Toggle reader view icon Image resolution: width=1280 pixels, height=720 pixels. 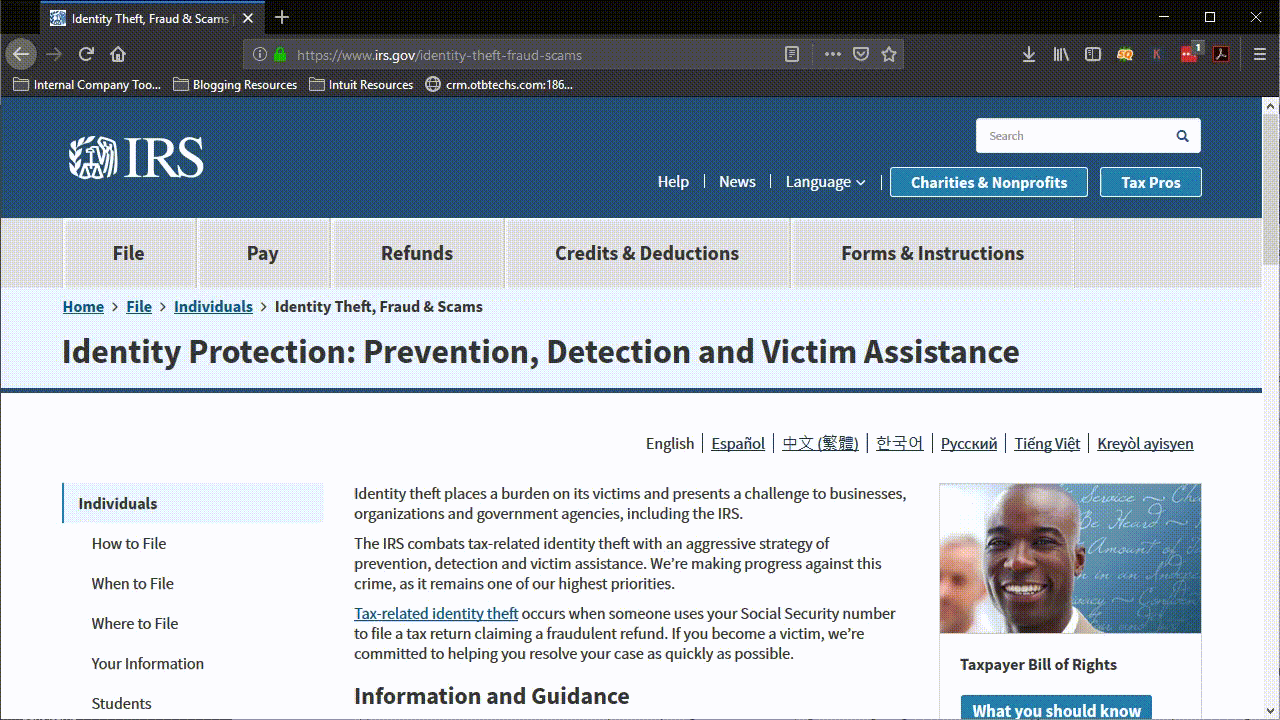tap(792, 55)
